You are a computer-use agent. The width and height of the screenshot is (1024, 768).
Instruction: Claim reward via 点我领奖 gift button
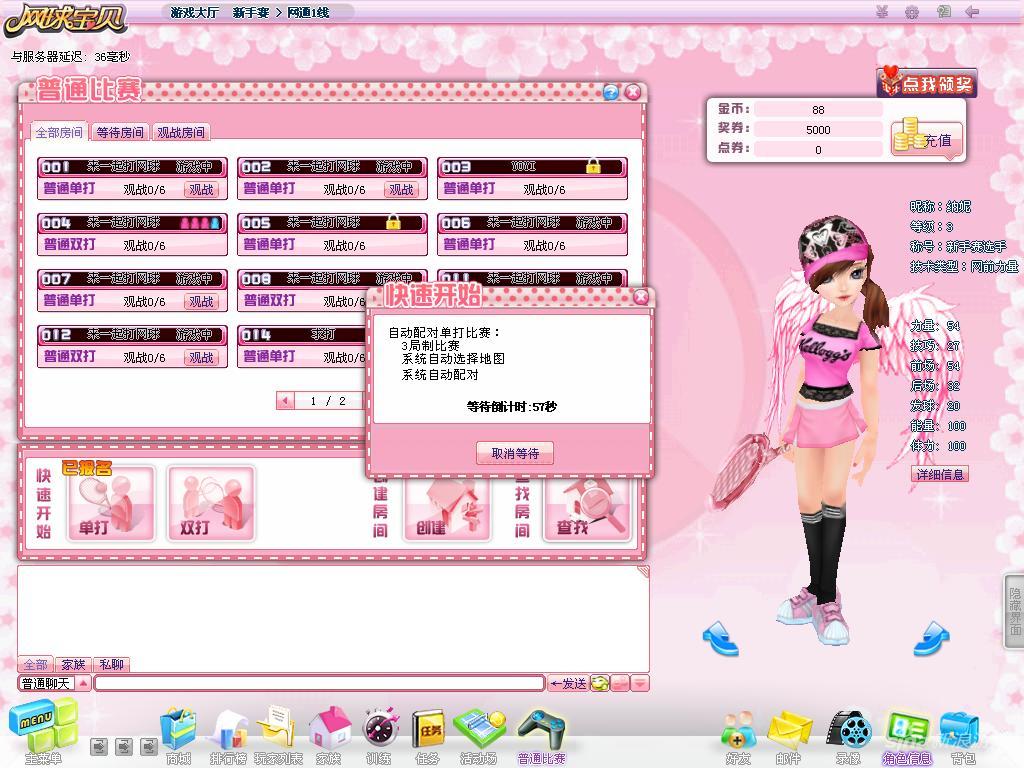[x=927, y=83]
